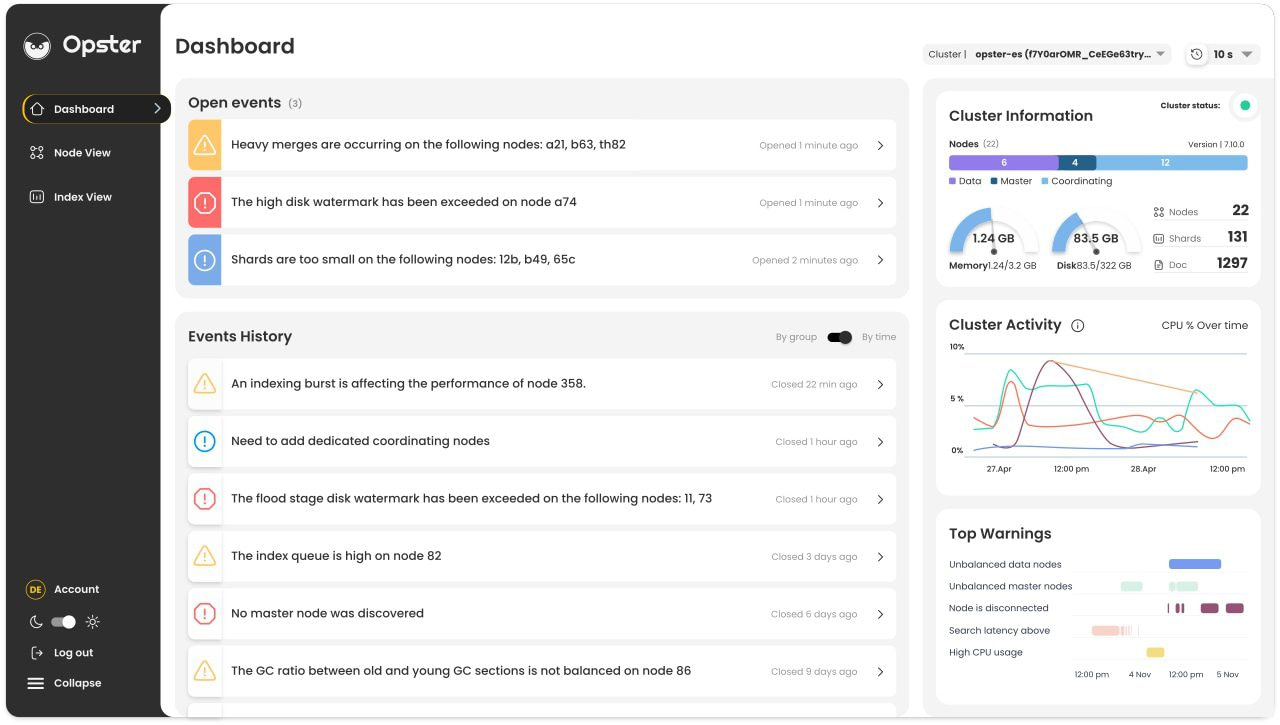1280x725 pixels.
Task: Change the 10s refresh interval dropdown
Action: coord(1230,55)
